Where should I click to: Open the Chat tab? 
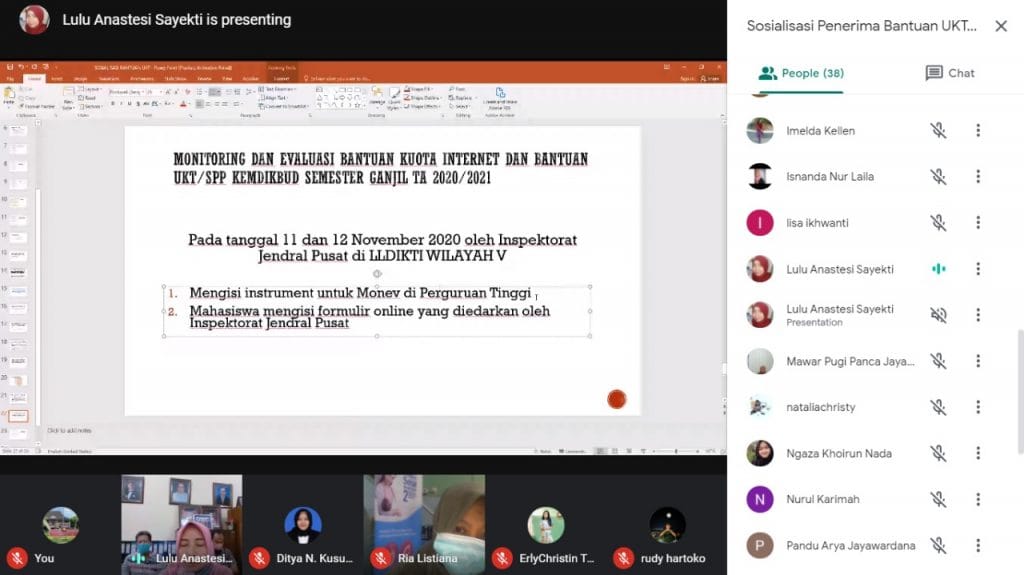[950, 73]
